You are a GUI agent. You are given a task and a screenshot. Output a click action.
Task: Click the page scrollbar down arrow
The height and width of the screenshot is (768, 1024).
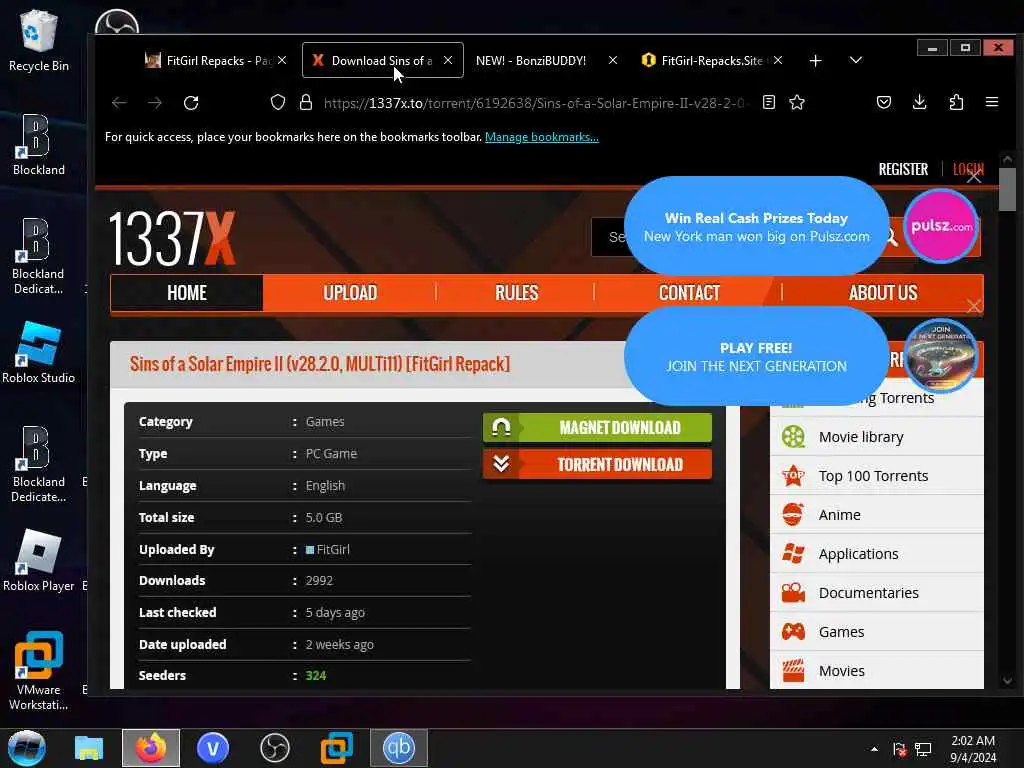point(1007,680)
